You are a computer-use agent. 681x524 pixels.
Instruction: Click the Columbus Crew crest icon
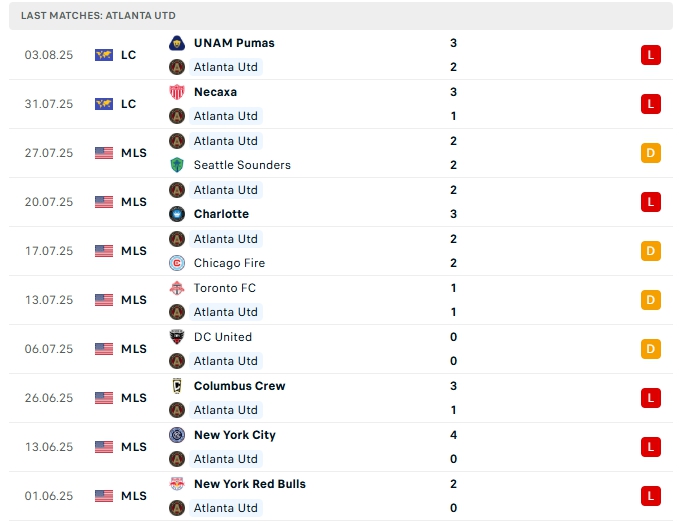177,386
